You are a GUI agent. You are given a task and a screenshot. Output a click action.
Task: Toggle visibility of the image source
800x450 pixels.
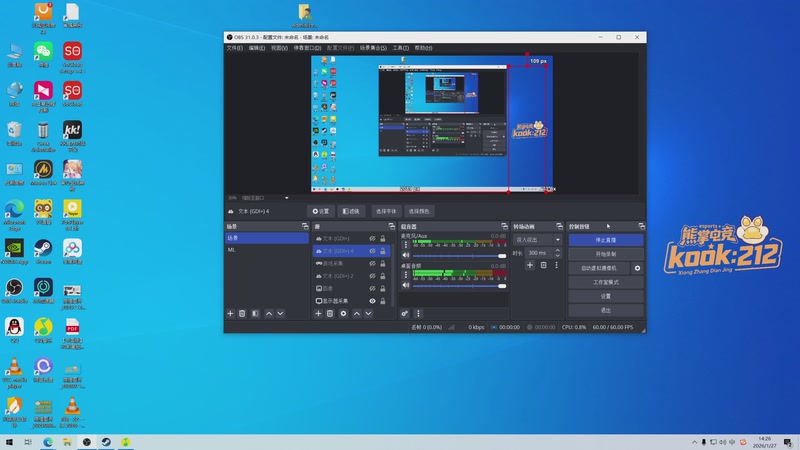(x=372, y=288)
